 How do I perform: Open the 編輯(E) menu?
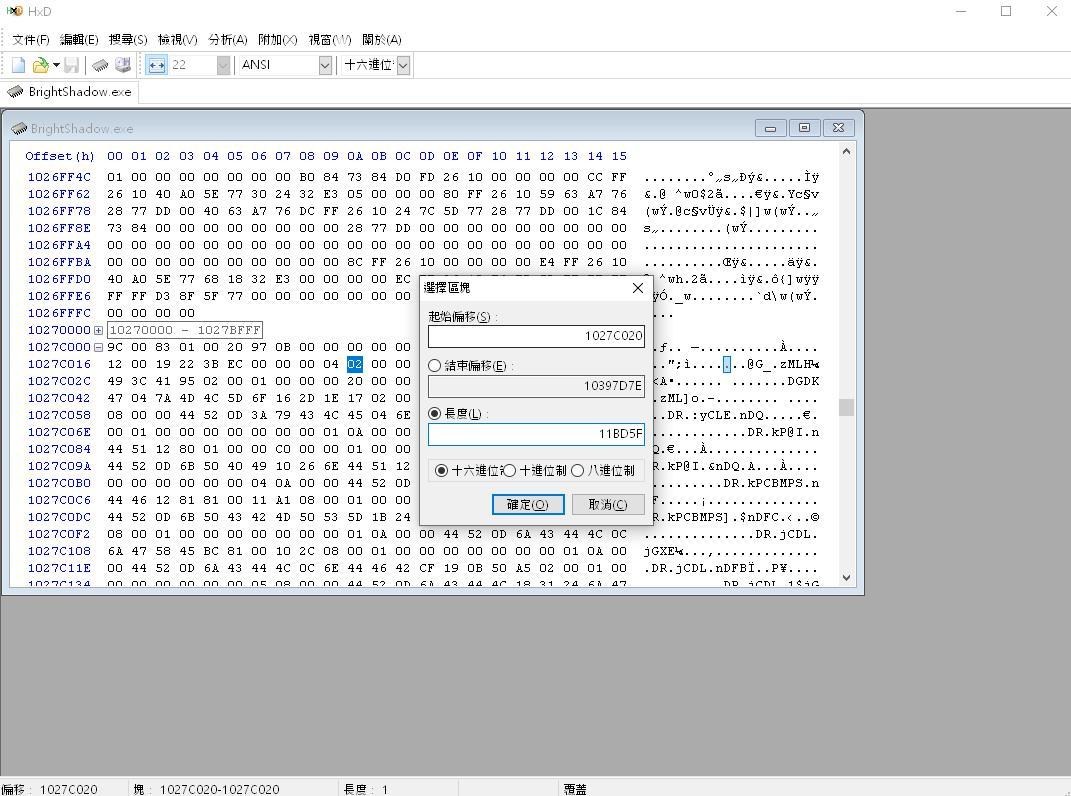point(79,40)
